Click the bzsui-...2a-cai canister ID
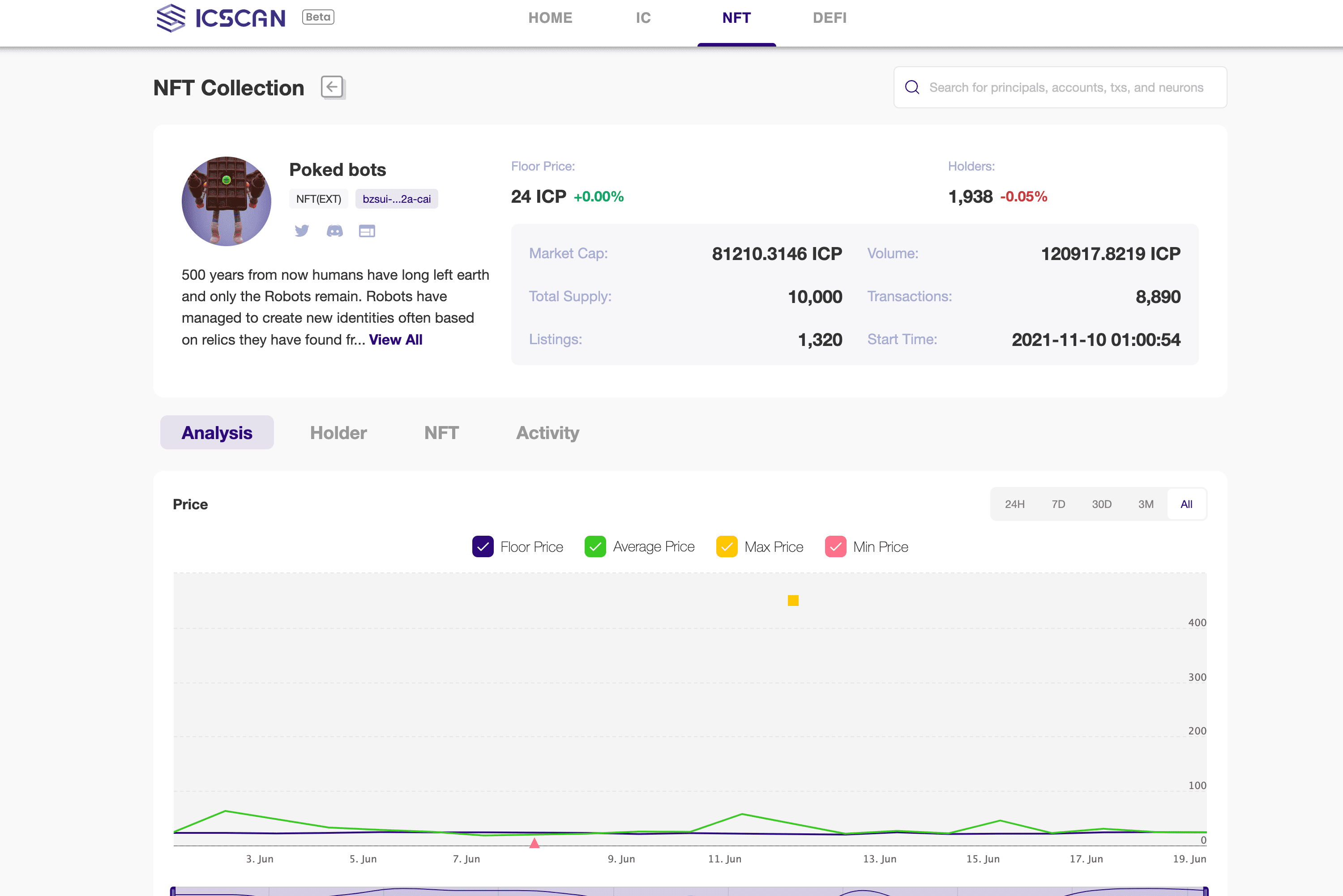The image size is (1343, 896). [397, 199]
